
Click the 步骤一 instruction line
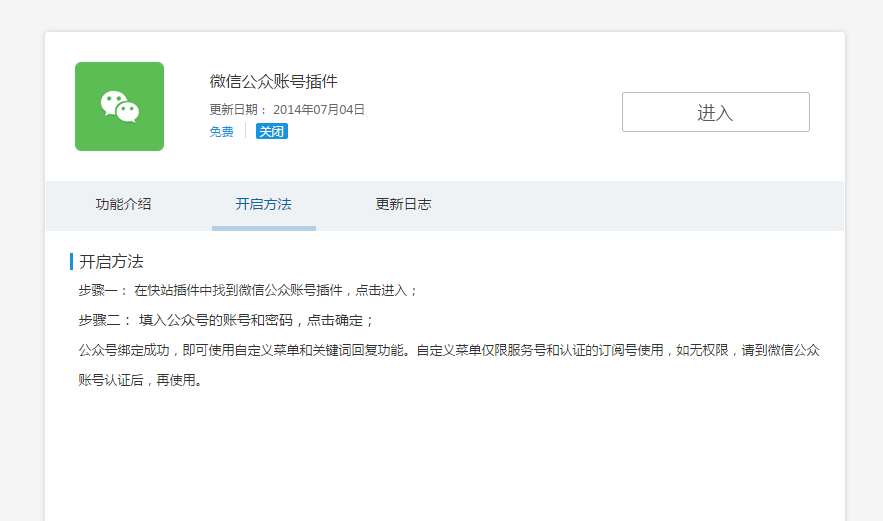coord(248,291)
